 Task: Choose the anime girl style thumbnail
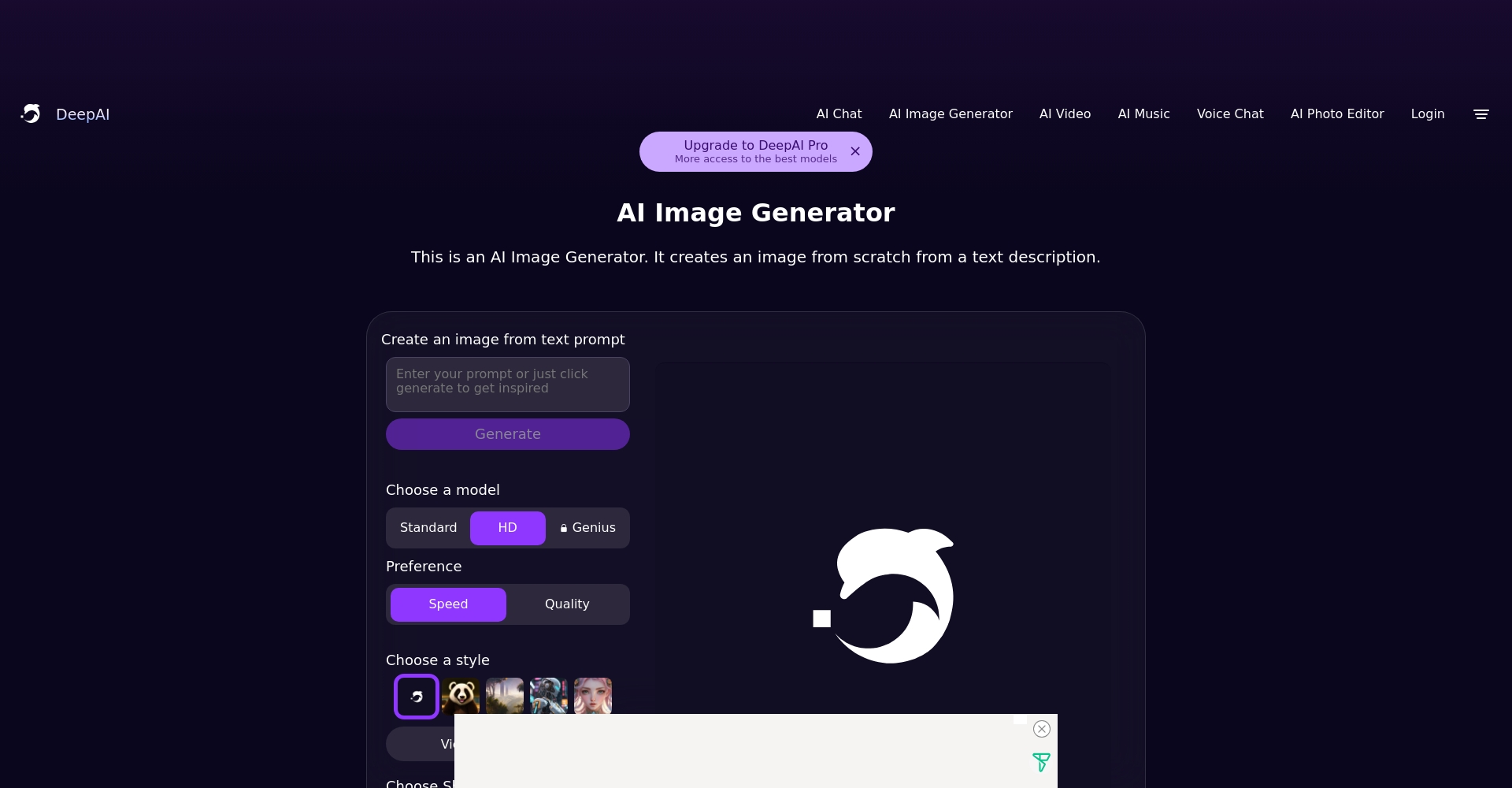tap(593, 697)
